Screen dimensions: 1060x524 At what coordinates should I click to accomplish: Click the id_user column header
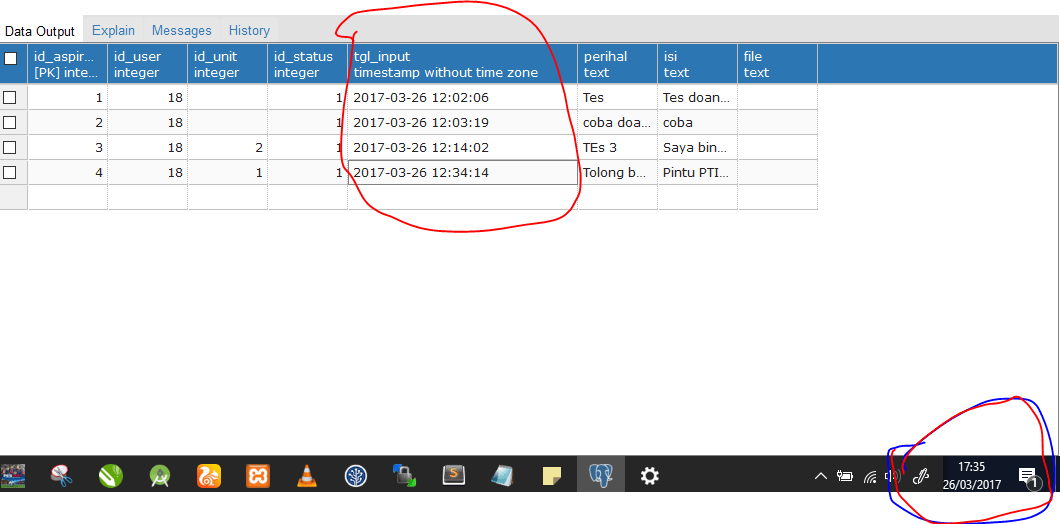click(147, 64)
